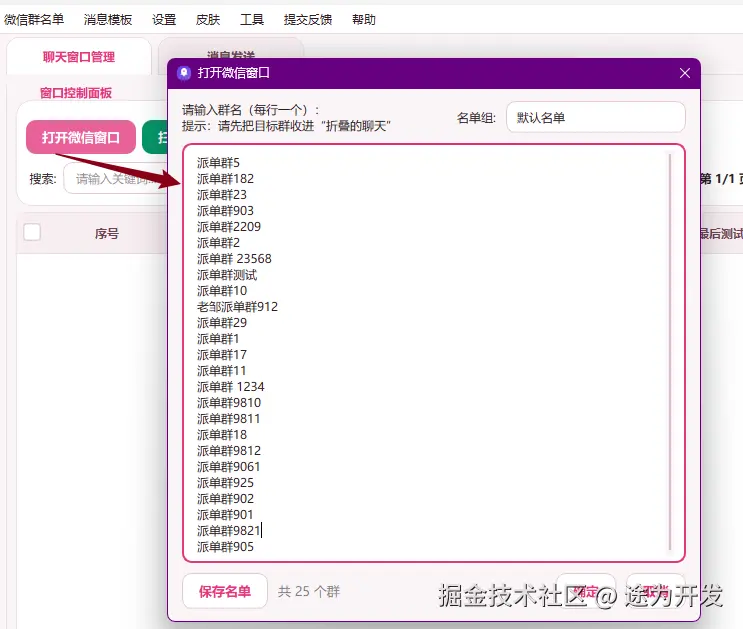Click the line 派单群5
The width and height of the screenshot is (743, 629).
[218, 163]
